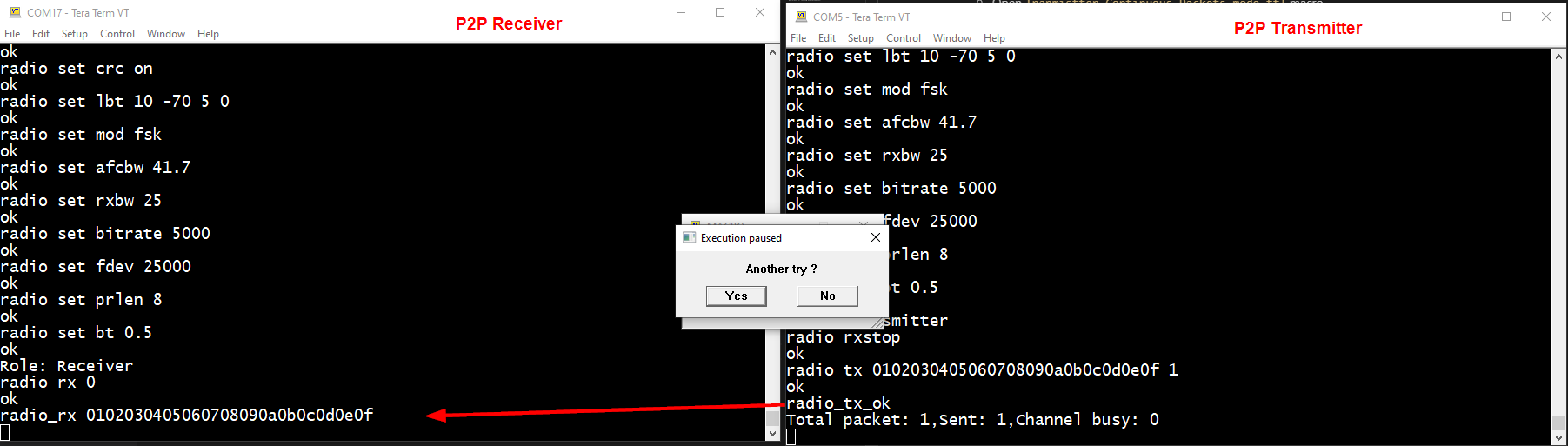This screenshot has width=1568, height=446.
Task: Click 'radio set rxbw 25' in transmitter terminal
Action: coord(867,156)
